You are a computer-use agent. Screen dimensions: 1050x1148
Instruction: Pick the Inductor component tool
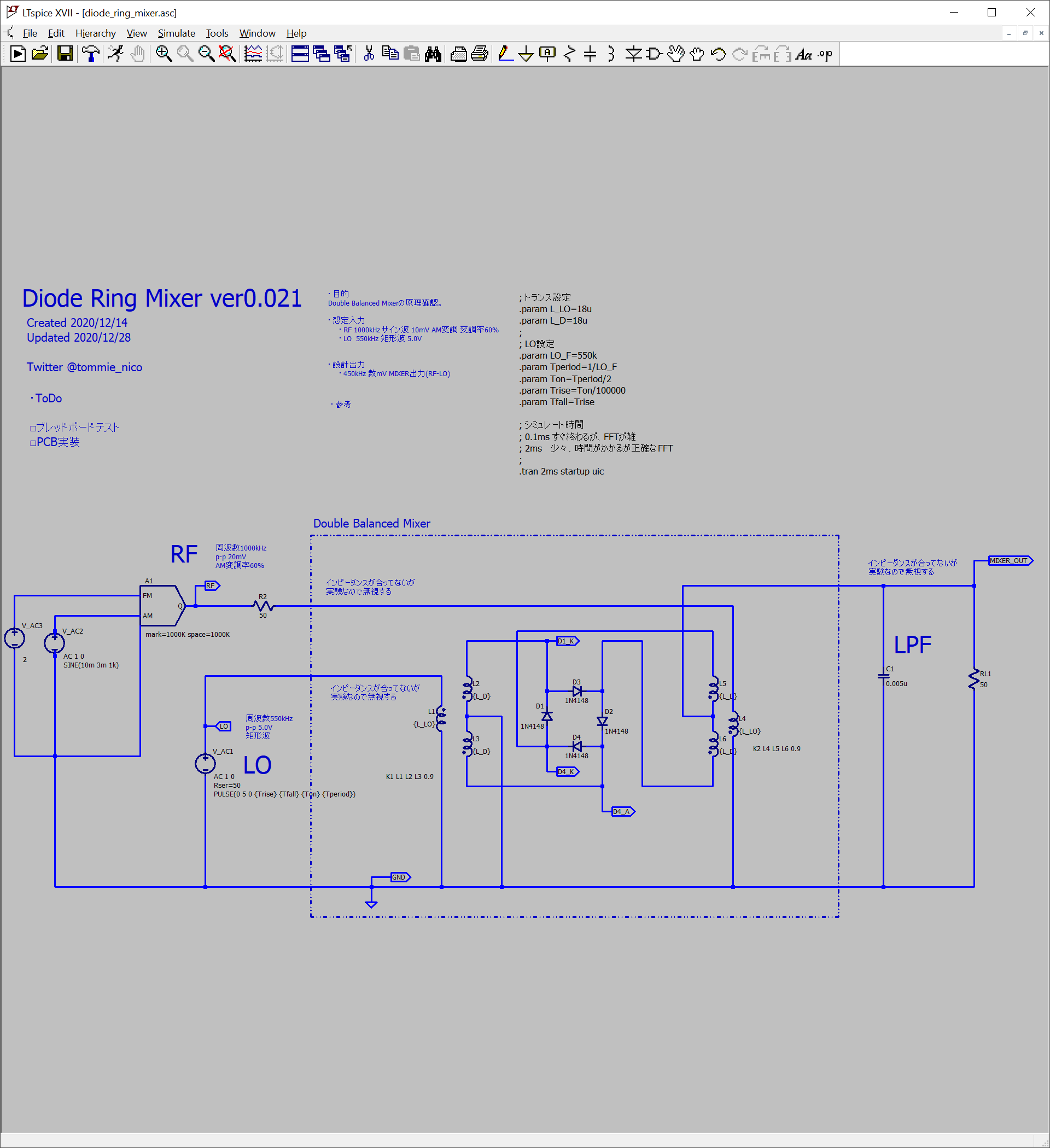611,54
